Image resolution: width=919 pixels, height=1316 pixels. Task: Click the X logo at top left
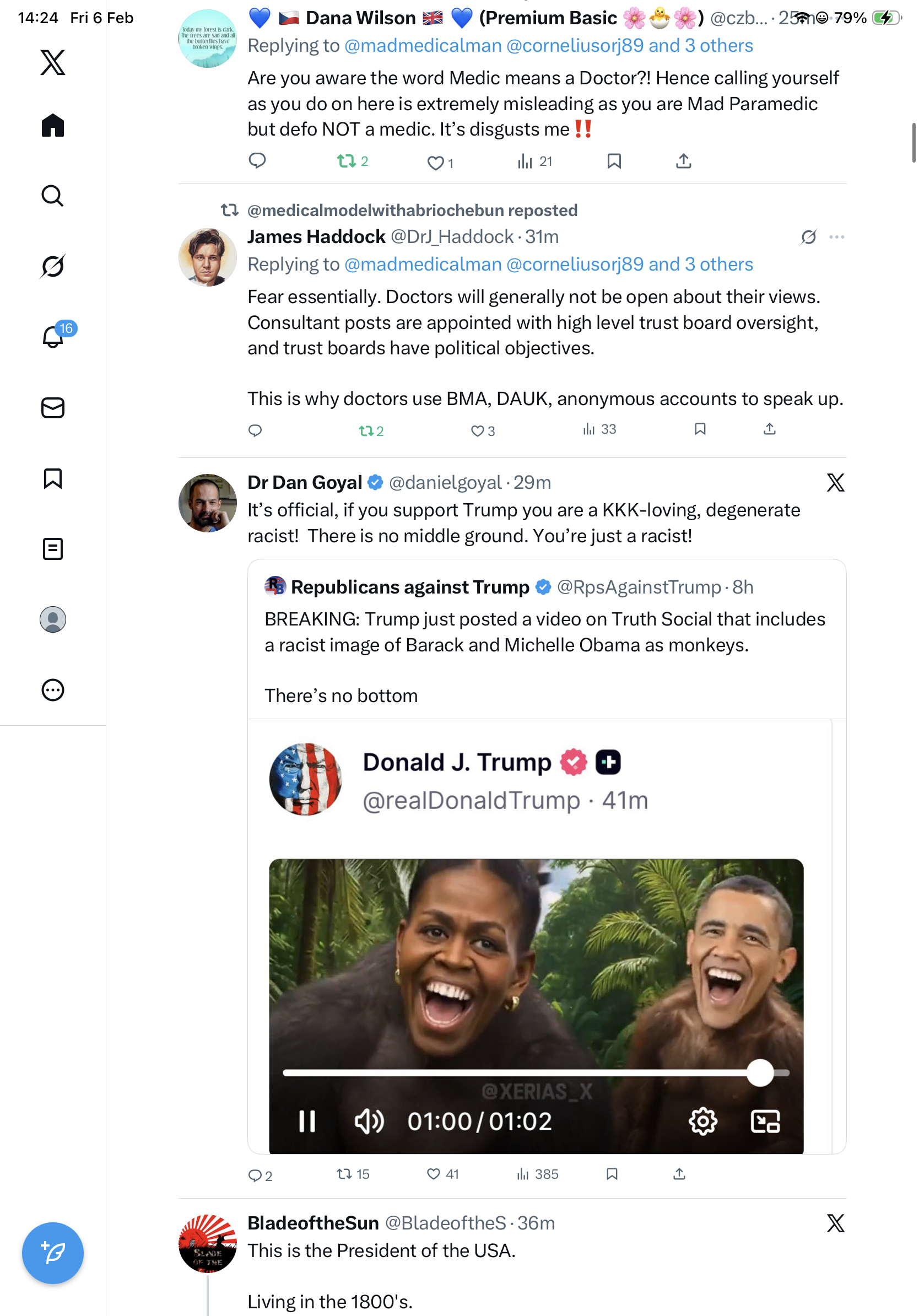coord(53,62)
